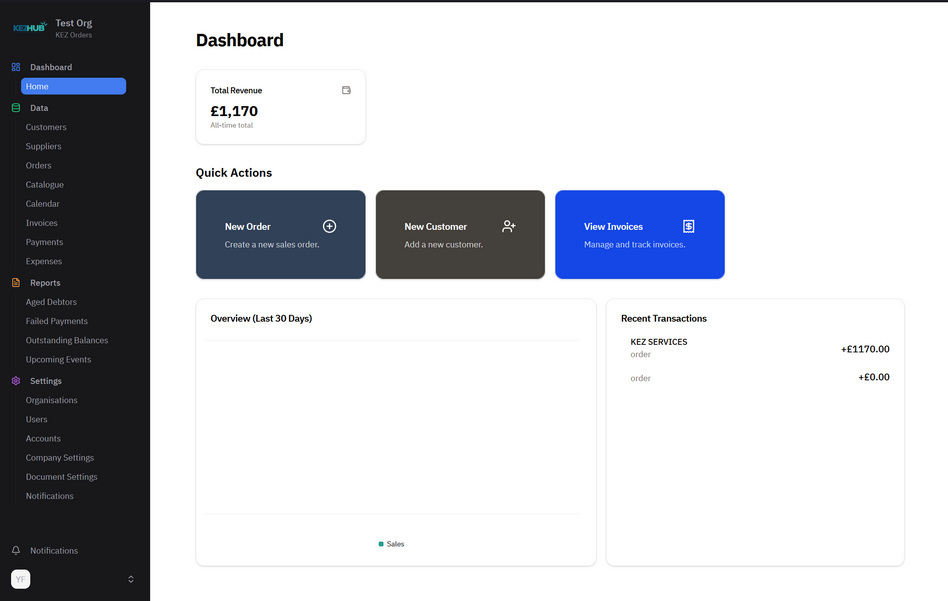Click the Dashboard grid icon in sidebar
948x601 pixels.
[x=16, y=67]
